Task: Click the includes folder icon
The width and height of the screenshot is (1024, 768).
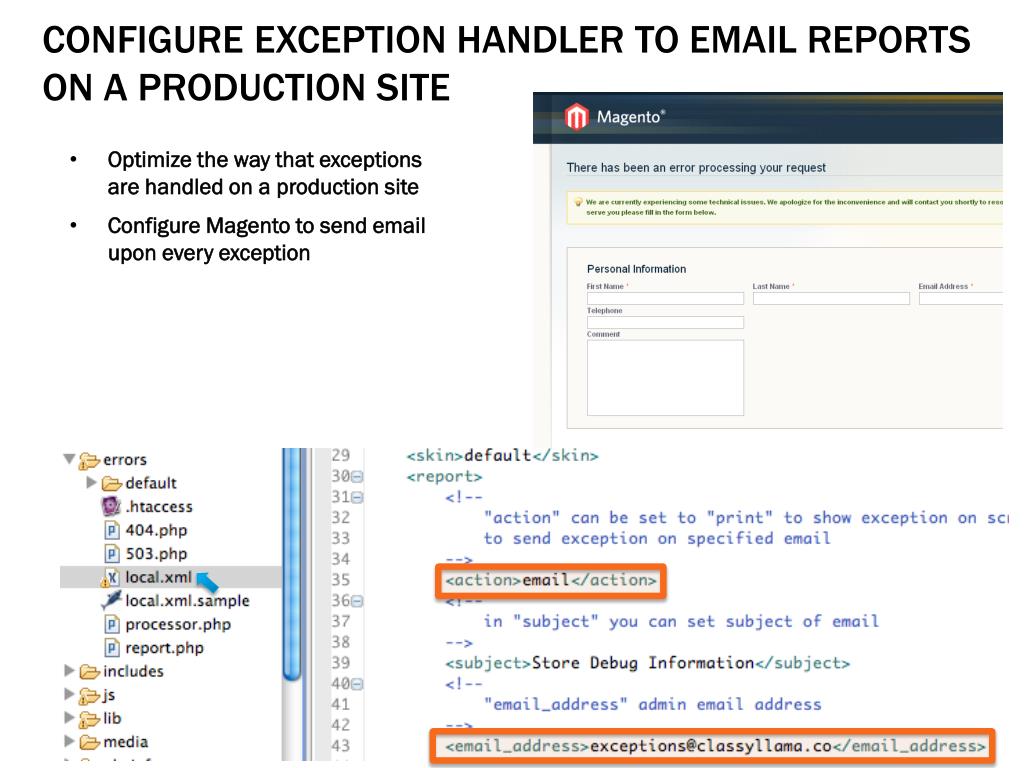Action: pyautogui.click(x=89, y=671)
